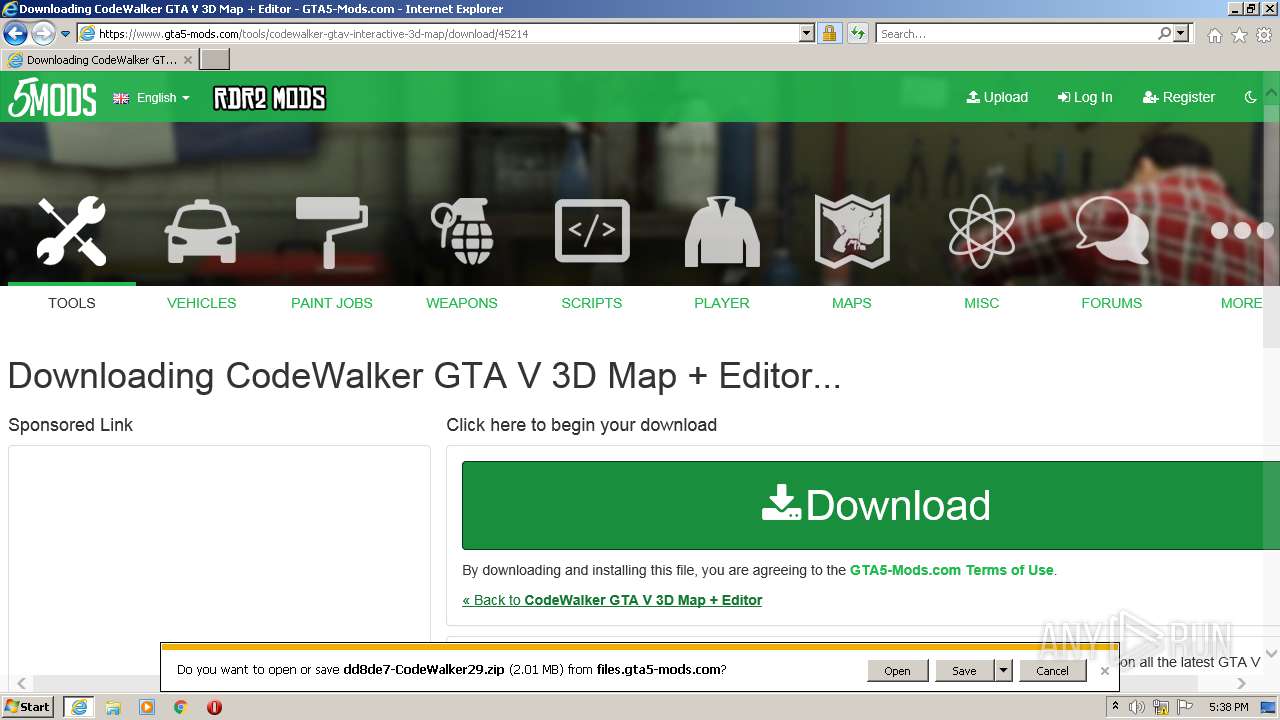This screenshot has height=720, width=1280.
Task: Click the Log In link
Action: (x=1085, y=97)
